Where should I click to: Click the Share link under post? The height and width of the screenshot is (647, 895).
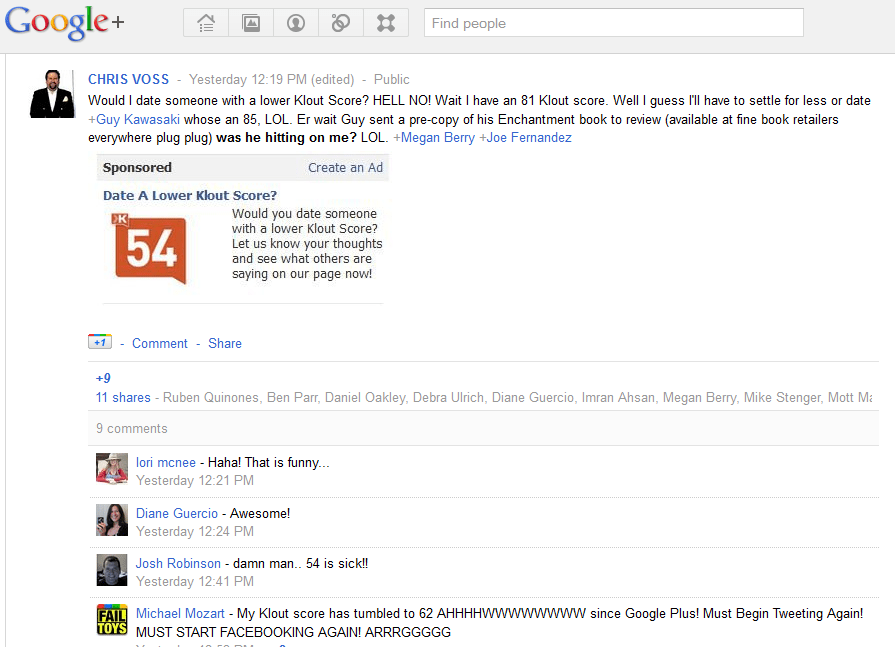coord(225,343)
